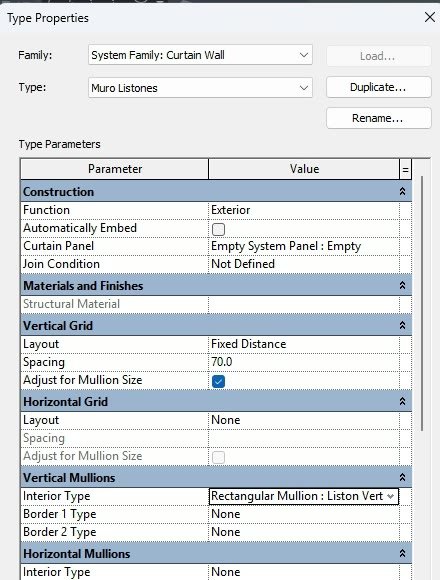Image resolution: width=440 pixels, height=580 pixels.
Task: Click the type parameters vertical scrollbar
Action: 422,303
